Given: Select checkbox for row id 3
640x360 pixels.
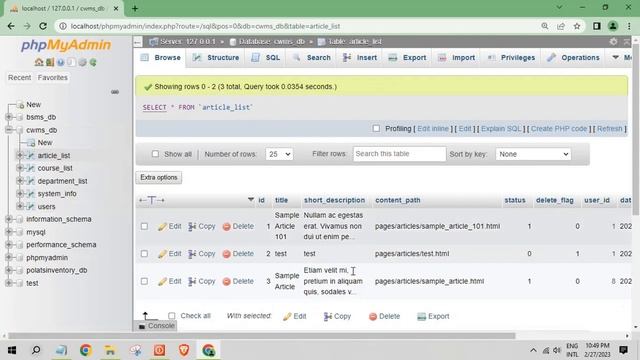Looking at the screenshot, I should pos(144,281).
